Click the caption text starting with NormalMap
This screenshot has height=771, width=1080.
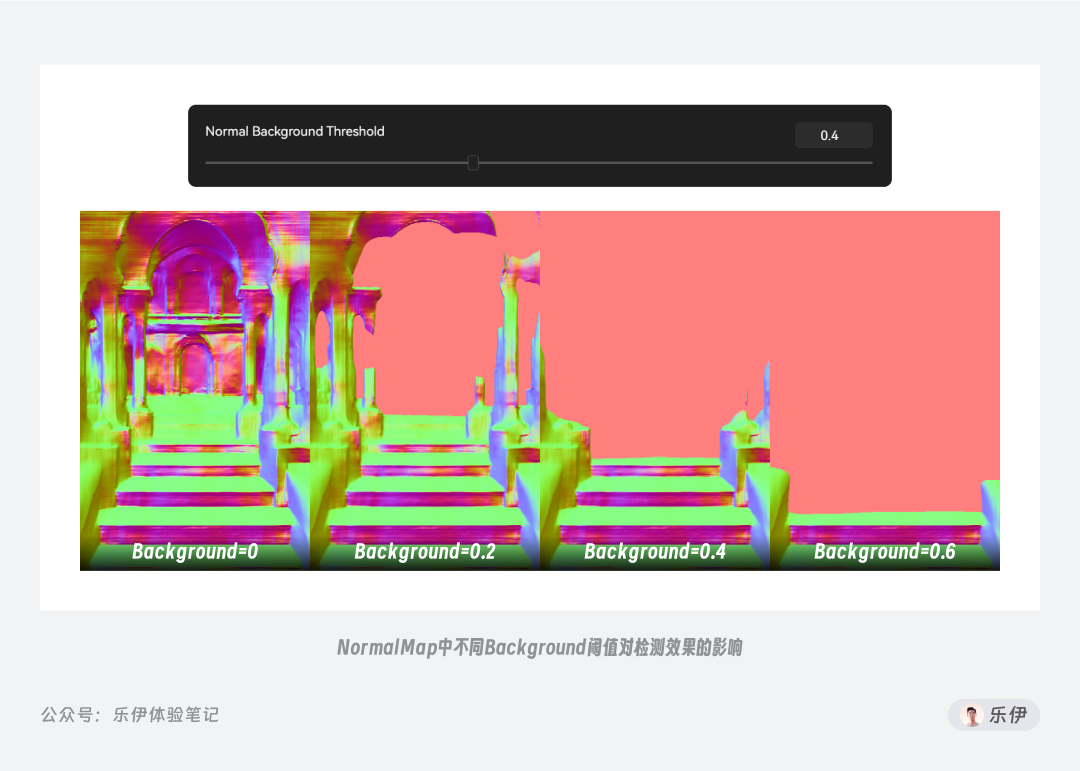coord(539,648)
